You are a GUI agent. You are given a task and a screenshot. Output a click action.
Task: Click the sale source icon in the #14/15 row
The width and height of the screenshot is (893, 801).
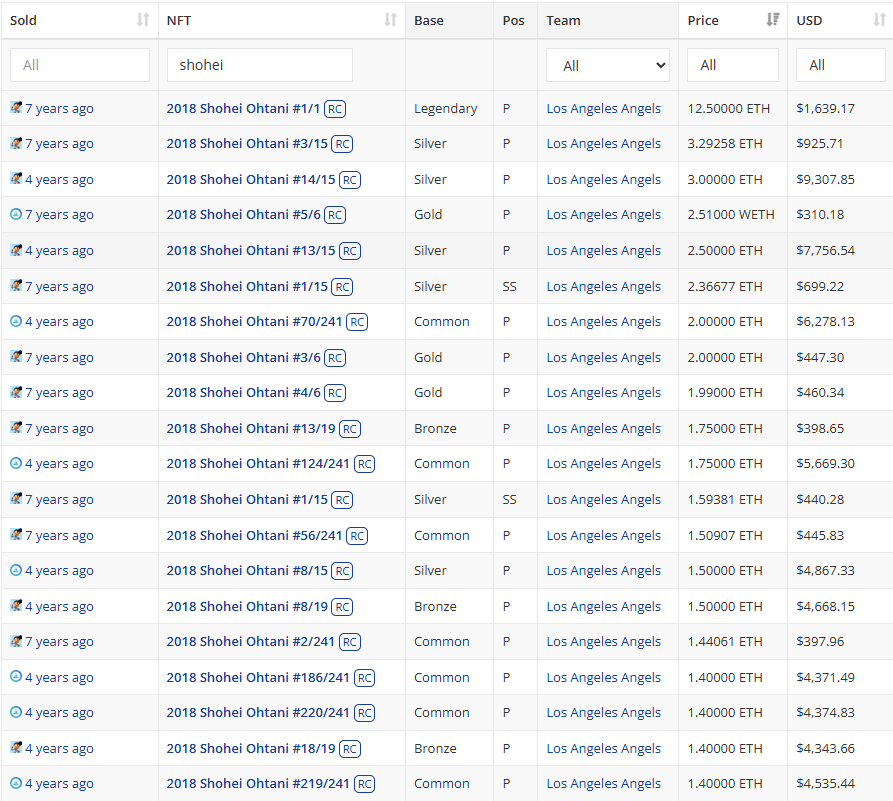tap(16, 178)
